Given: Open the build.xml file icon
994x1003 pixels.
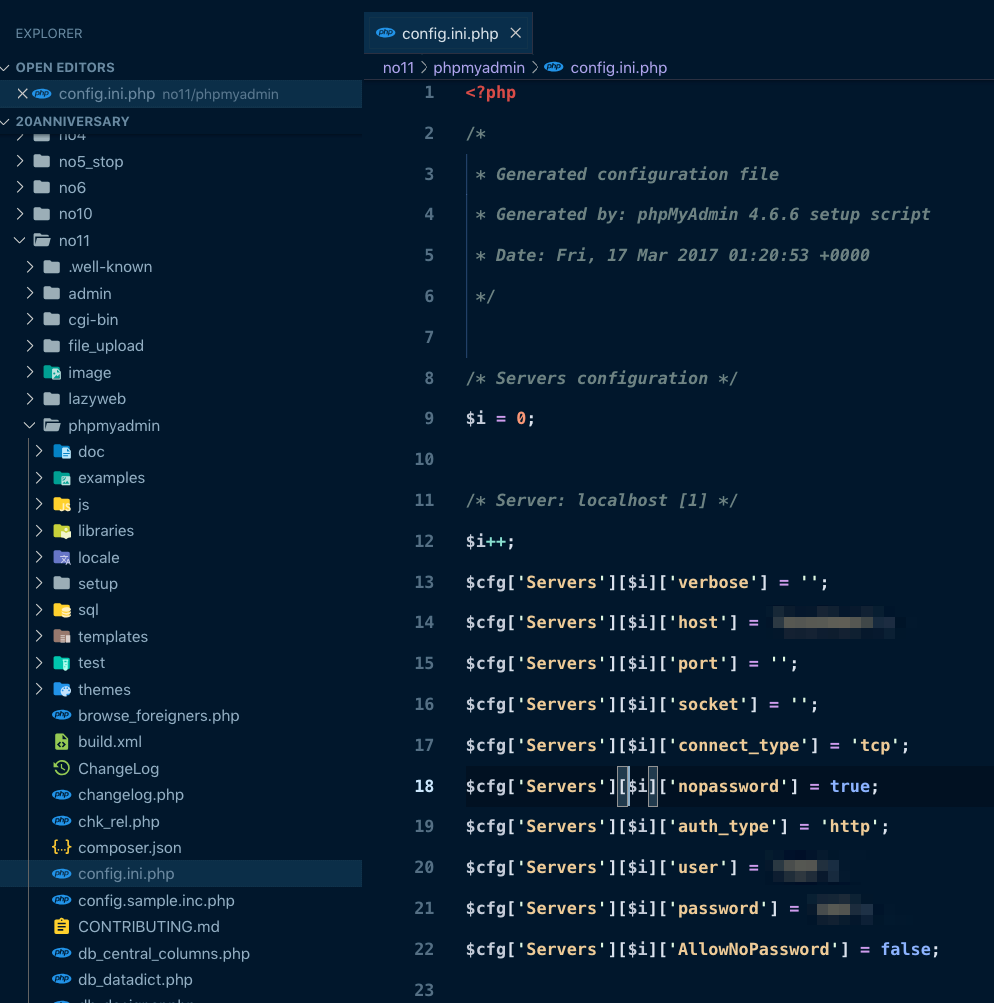Looking at the screenshot, I should (x=61, y=742).
